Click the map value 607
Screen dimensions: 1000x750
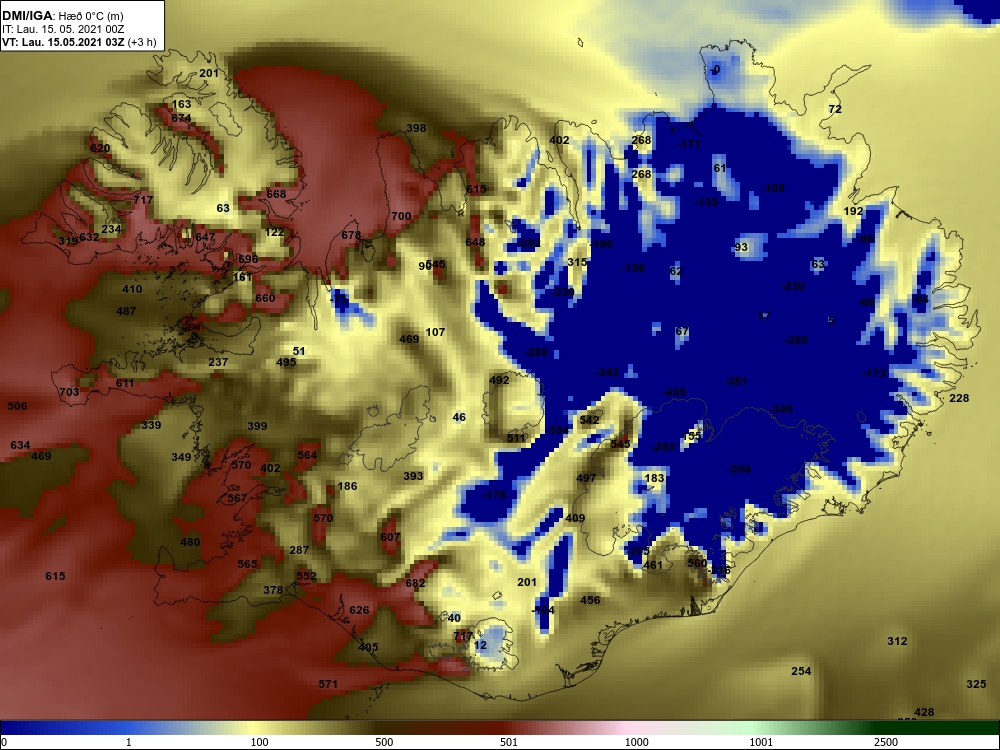[390, 537]
